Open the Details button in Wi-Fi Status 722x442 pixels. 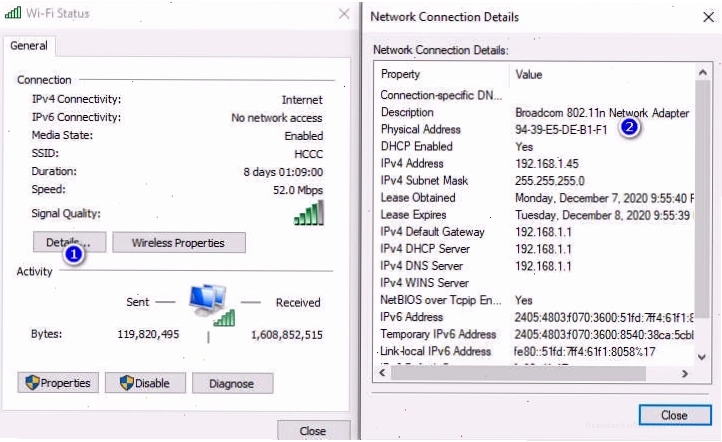pyautogui.click(x=69, y=242)
